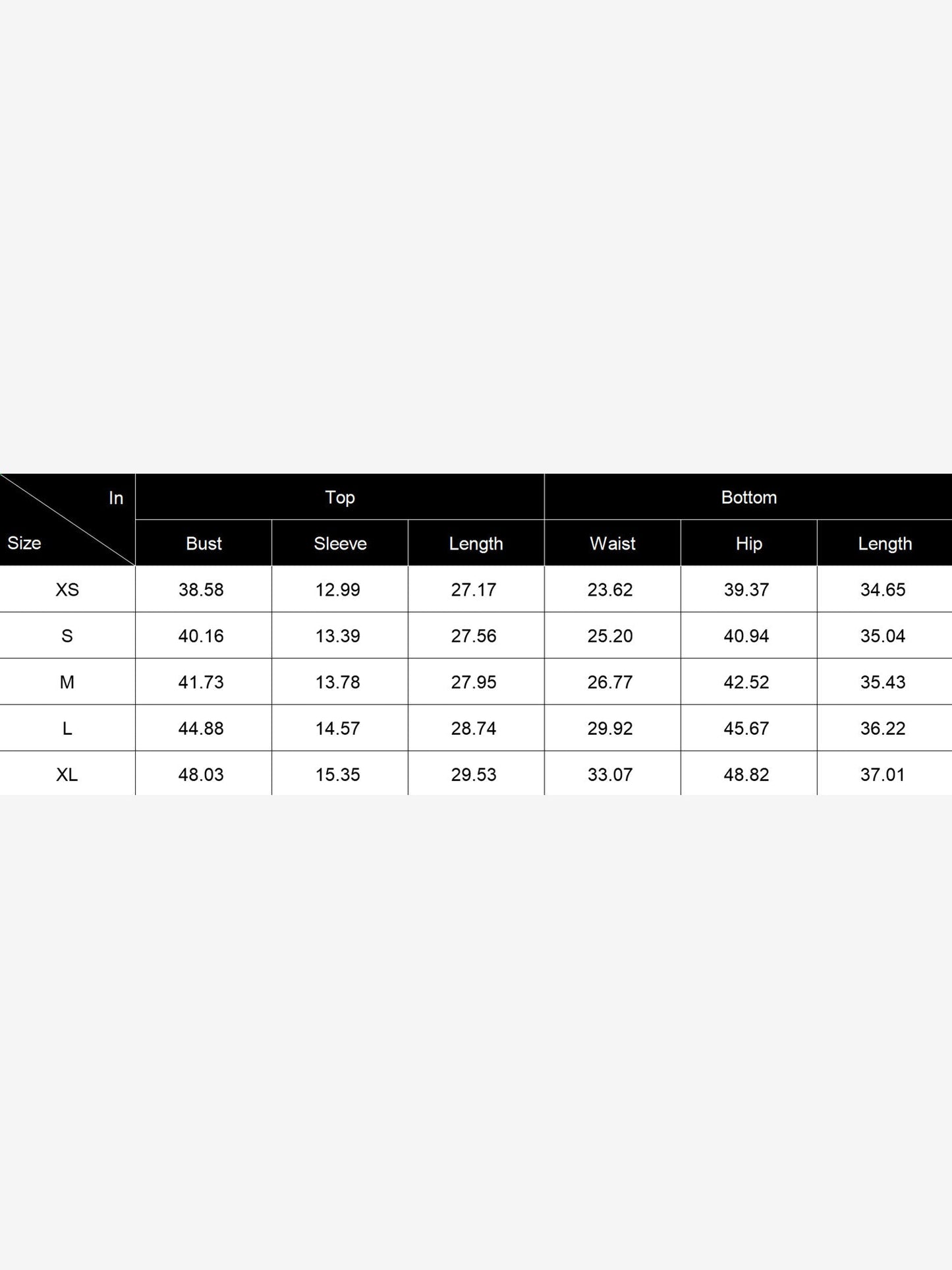Click the XL size row label
The height and width of the screenshot is (1270, 952).
(x=67, y=773)
